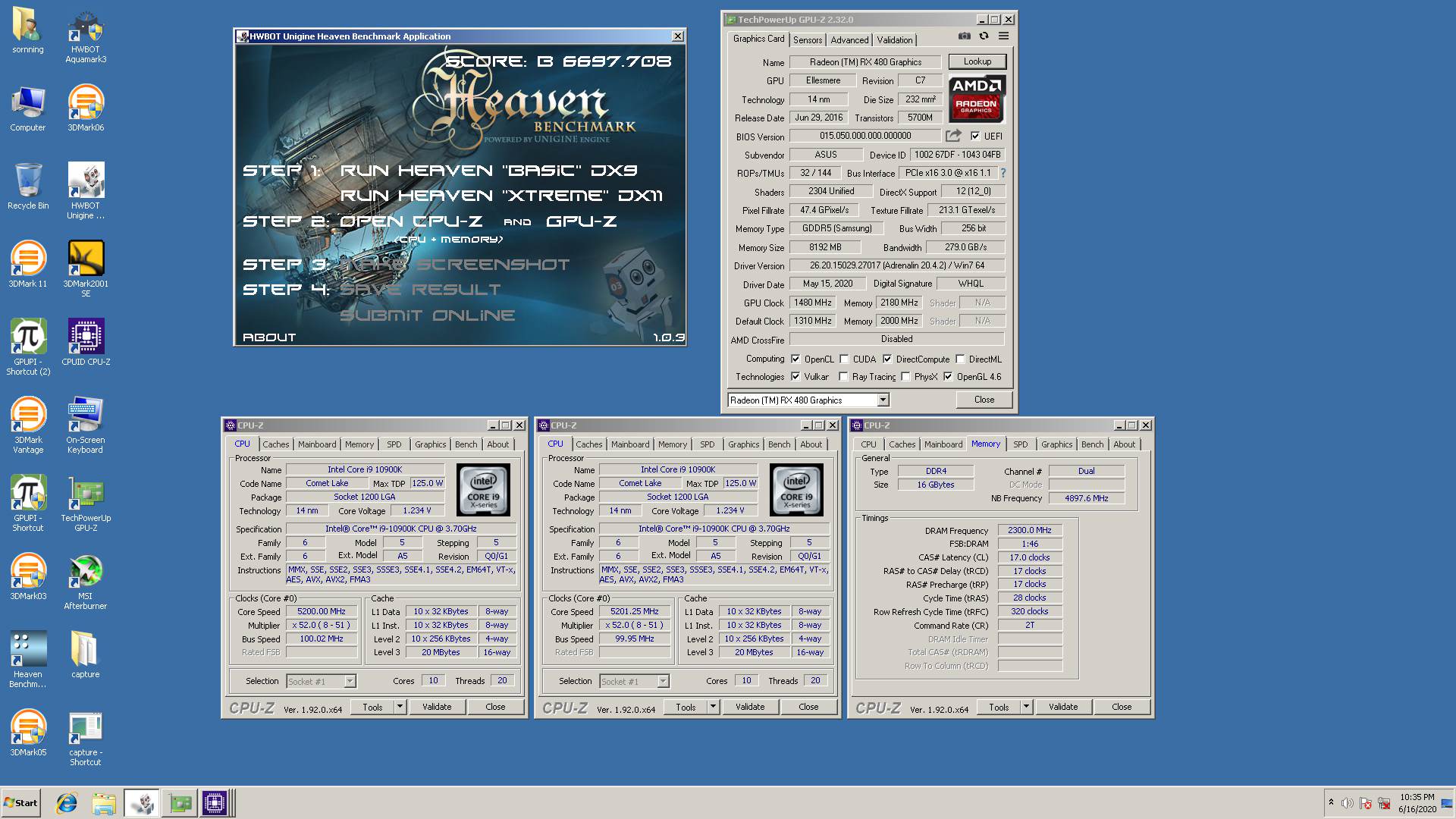Click SUBMIT ONLINE in Heaven Benchmark
Image resolution: width=1456 pixels, height=819 pixels.
coord(428,315)
